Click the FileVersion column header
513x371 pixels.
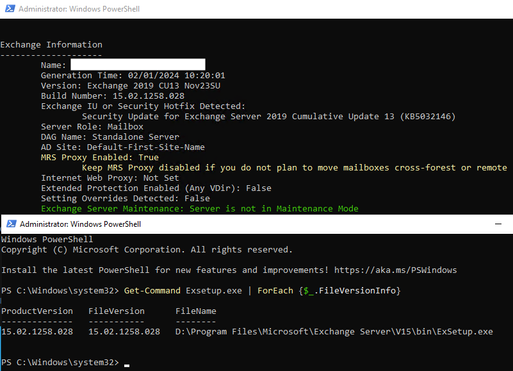point(116,311)
